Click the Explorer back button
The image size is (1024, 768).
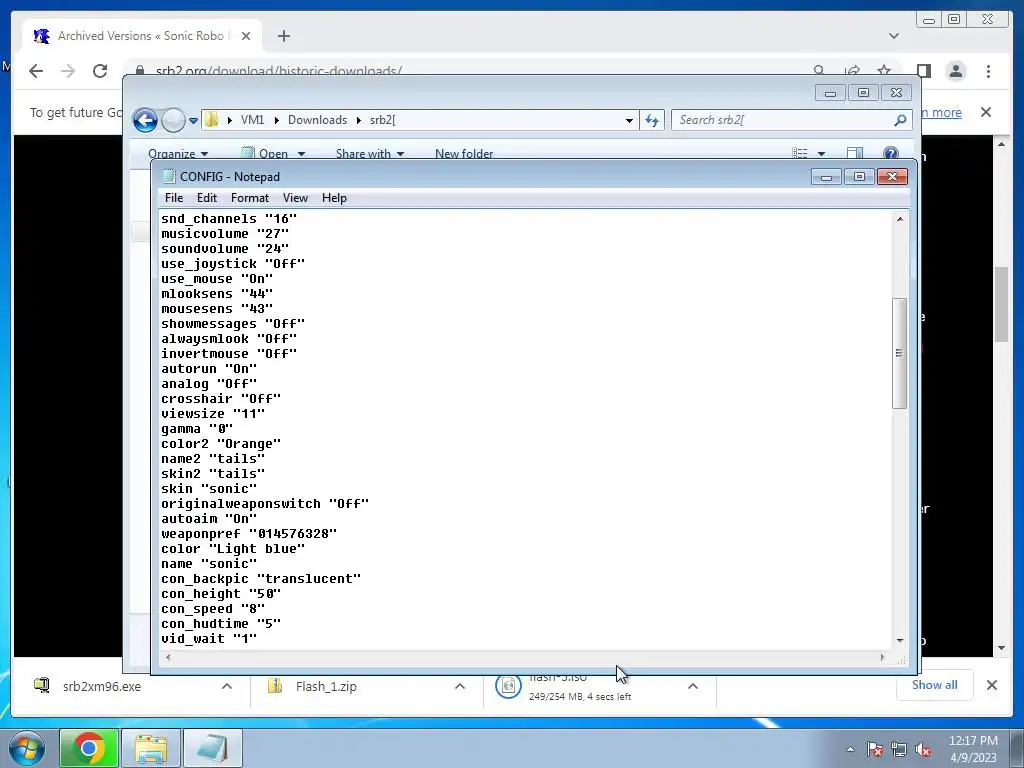[145, 120]
